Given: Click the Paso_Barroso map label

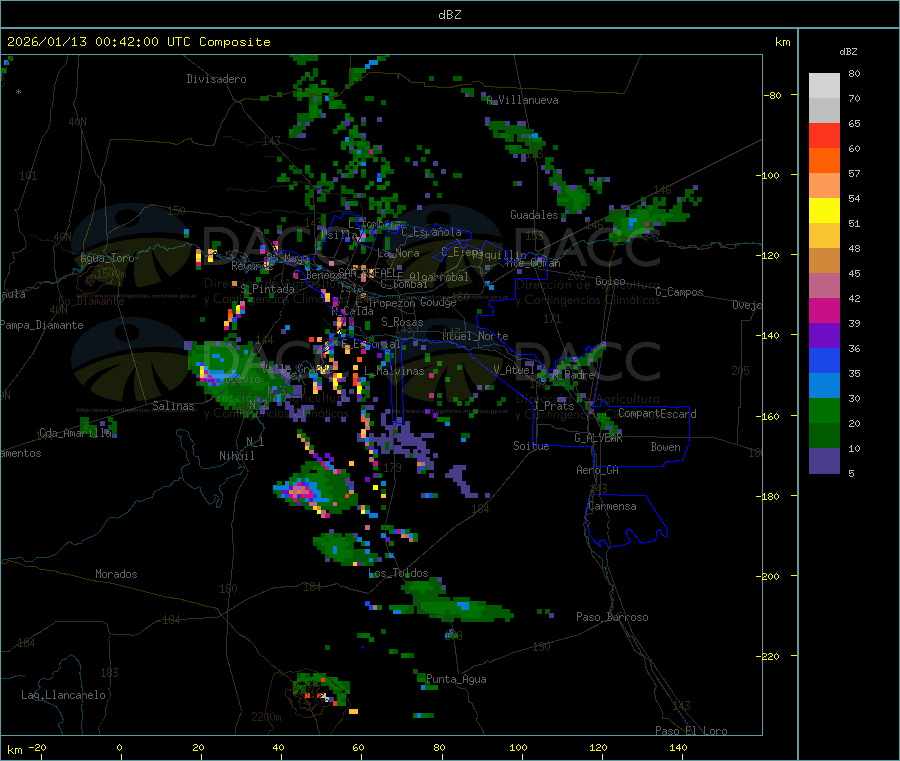Looking at the screenshot, I should [x=612, y=617].
